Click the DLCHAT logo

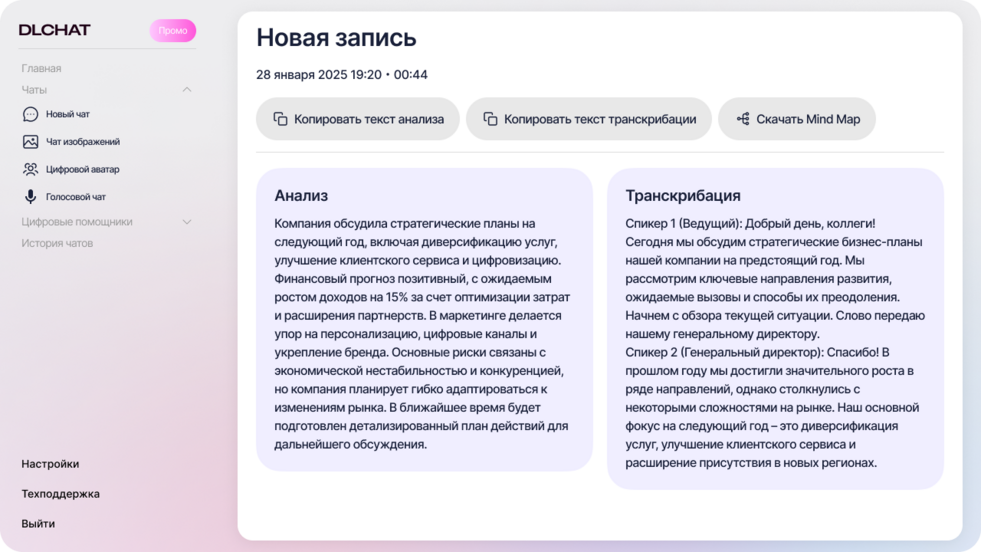pyautogui.click(x=54, y=30)
